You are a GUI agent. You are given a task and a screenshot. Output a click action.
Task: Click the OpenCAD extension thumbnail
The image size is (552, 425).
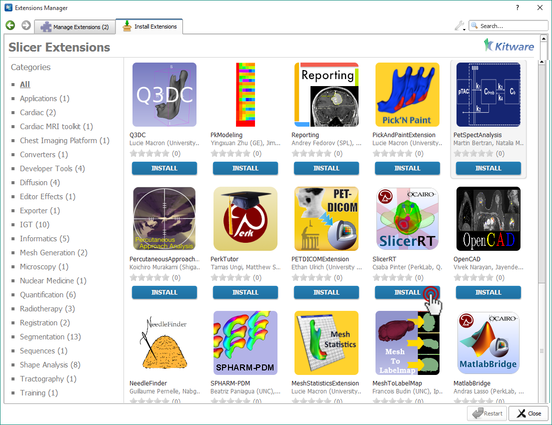[x=488, y=219]
